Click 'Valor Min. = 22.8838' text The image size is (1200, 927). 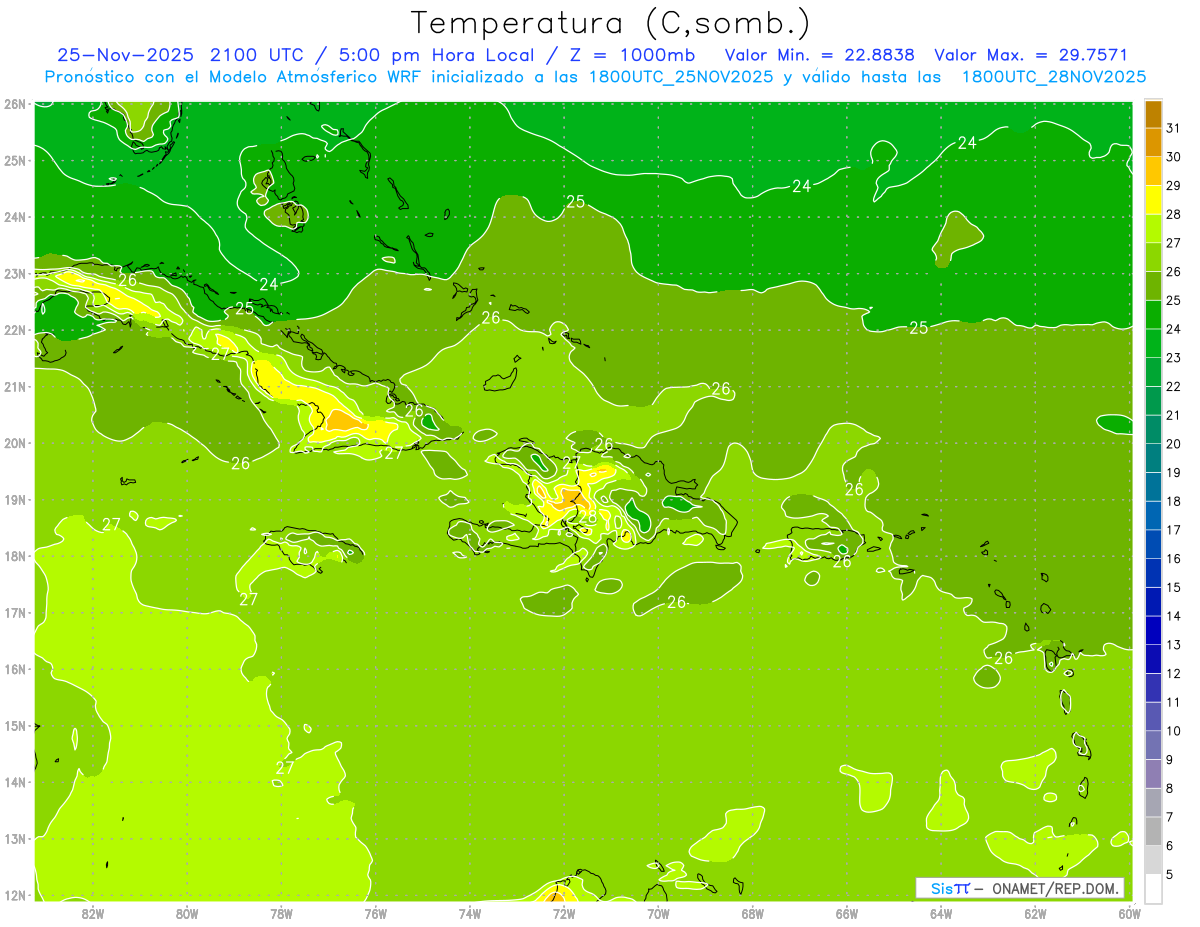(x=819, y=55)
